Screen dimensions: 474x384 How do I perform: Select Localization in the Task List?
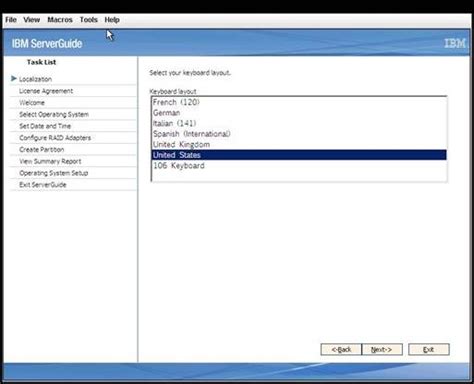pyautogui.click(x=35, y=79)
